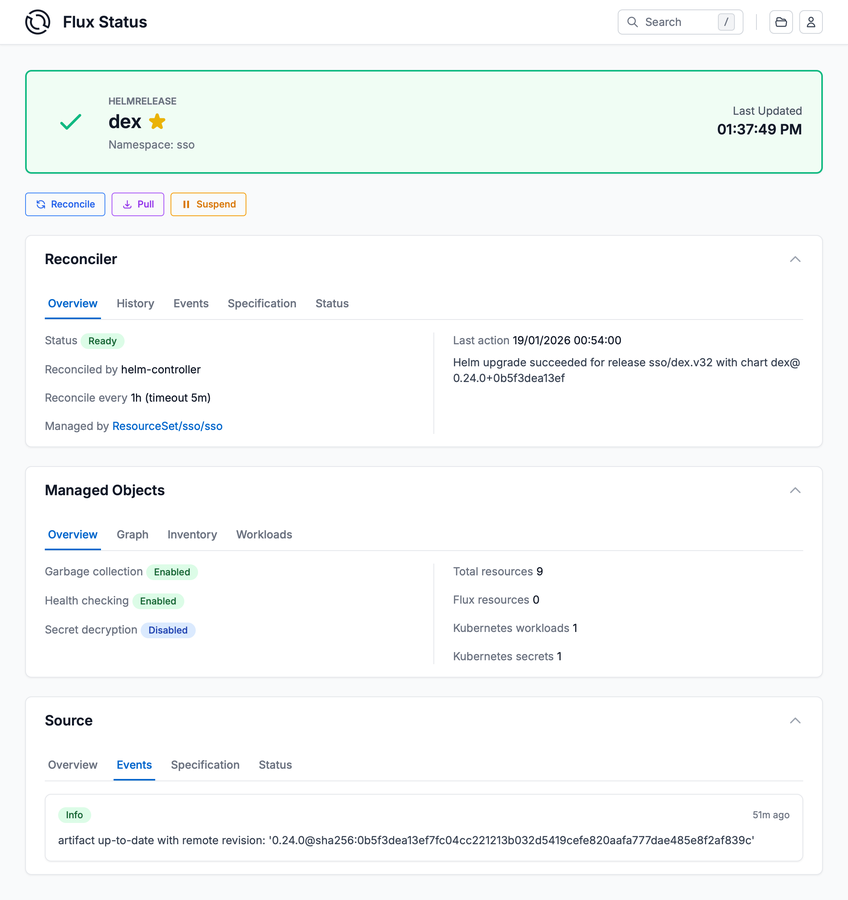Click the Reconcile button
The image size is (848, 900).
pos(65,204)
